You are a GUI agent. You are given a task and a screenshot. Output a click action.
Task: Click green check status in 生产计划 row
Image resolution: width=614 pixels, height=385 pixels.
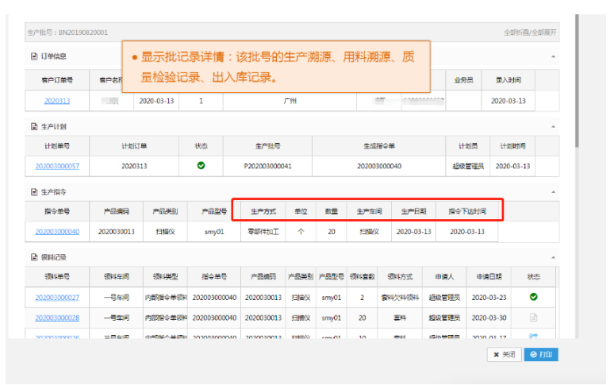click(201, 166)
